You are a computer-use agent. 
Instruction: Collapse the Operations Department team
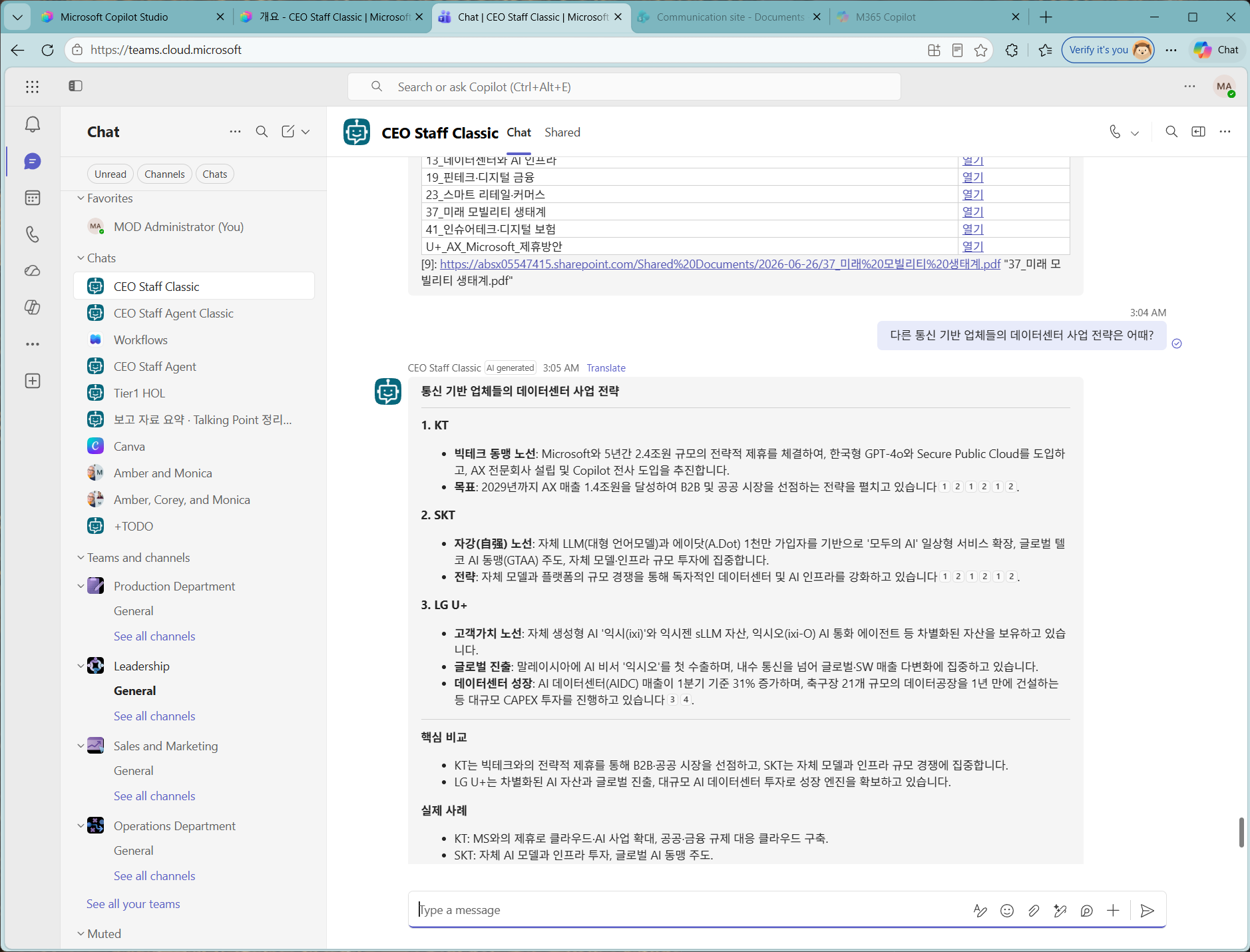81,826
